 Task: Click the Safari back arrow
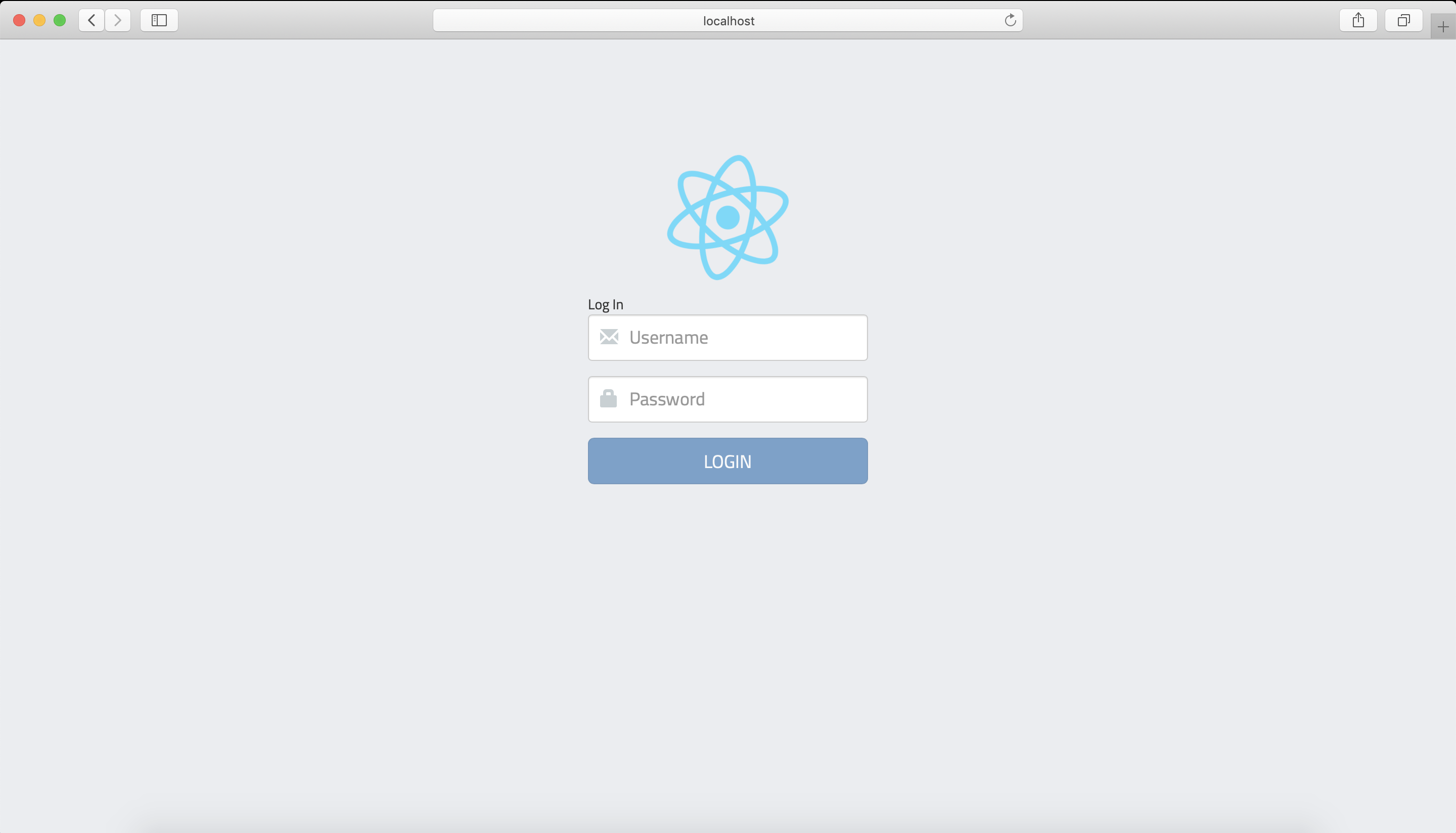pos(92,21)
